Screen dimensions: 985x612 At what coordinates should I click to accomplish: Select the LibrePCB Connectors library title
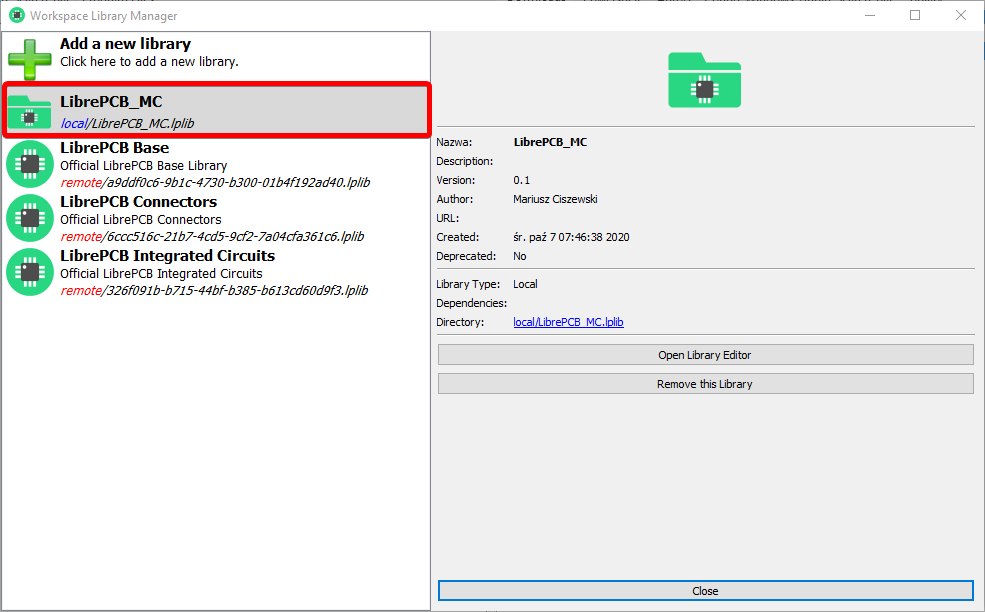point(139,202)
